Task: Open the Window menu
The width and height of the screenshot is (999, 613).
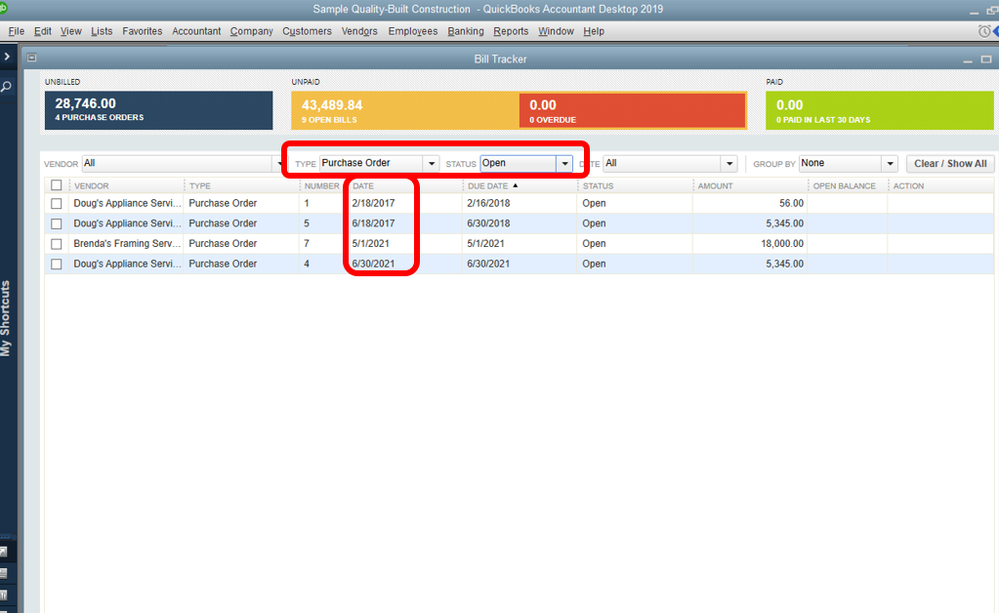Action: point(556,31)
